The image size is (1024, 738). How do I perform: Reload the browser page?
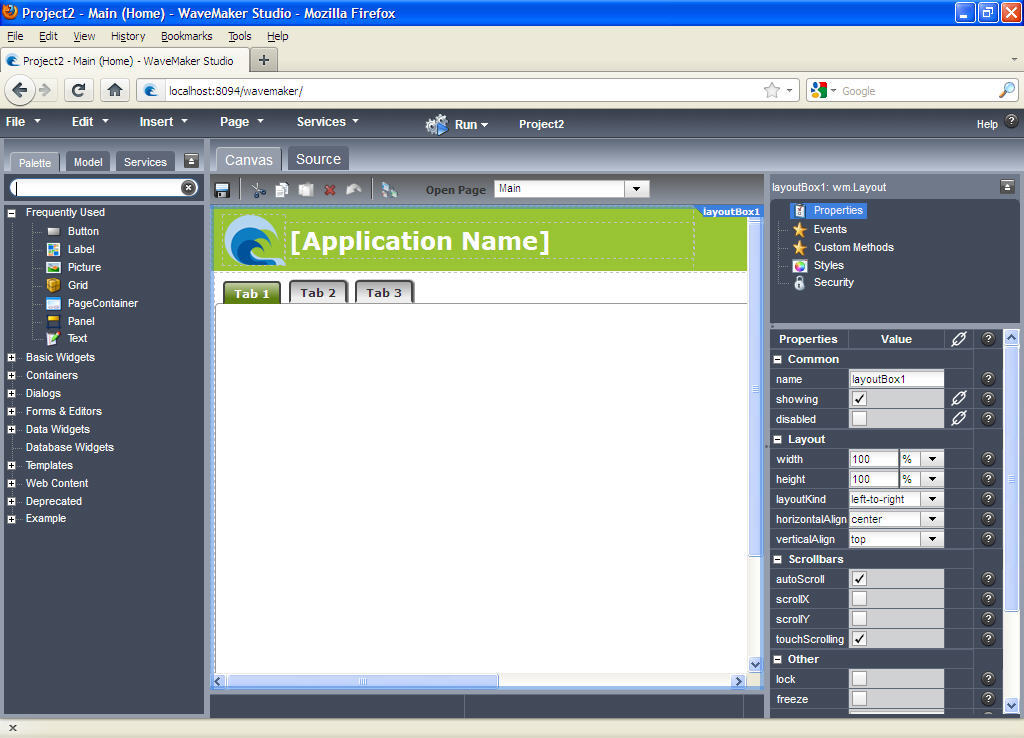[x=78, y=90]
